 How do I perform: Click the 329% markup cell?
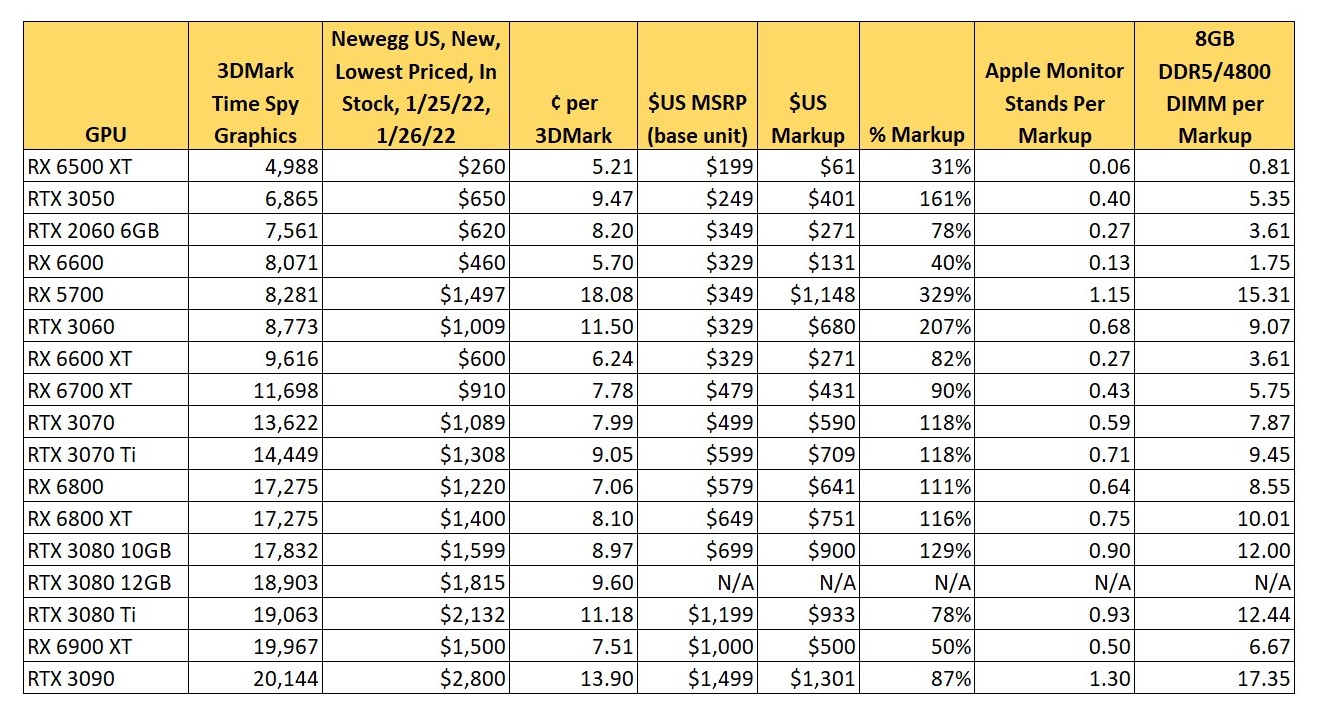click(x=916, y=295)
